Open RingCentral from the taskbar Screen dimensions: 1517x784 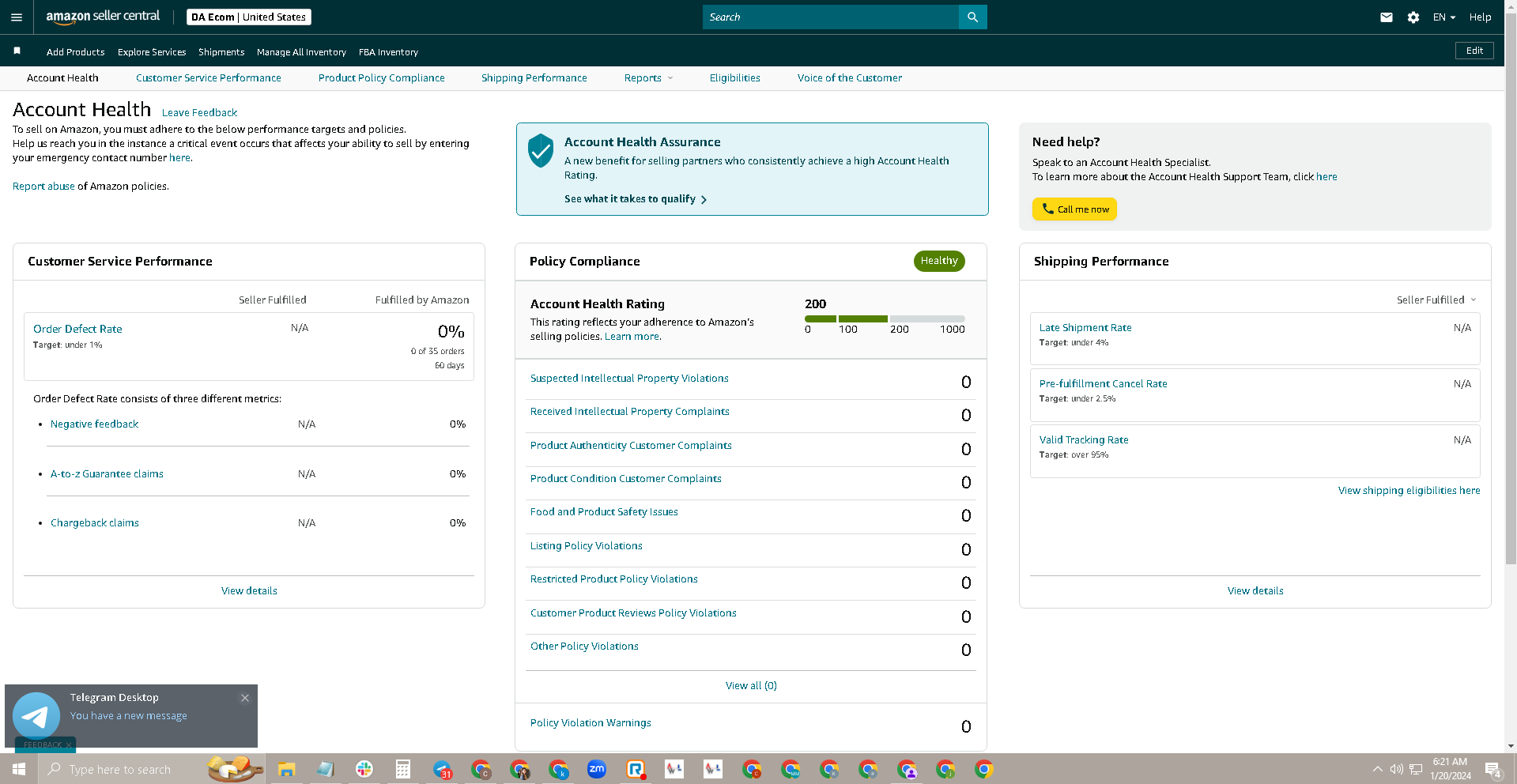click(x=636, y=769)
